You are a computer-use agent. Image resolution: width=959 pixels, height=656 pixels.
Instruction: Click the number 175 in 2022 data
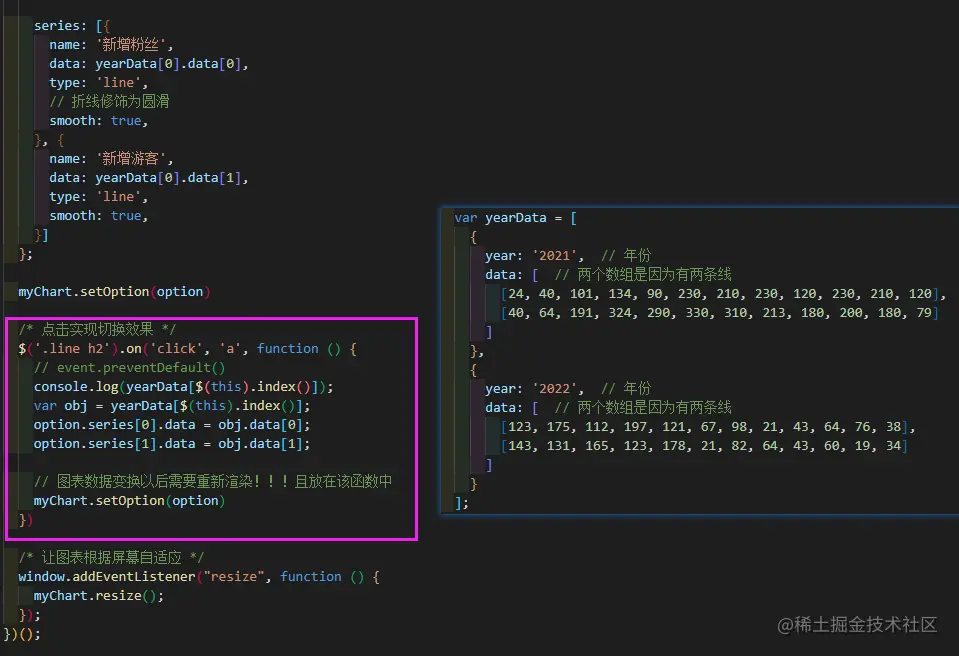tap(558, 427)
